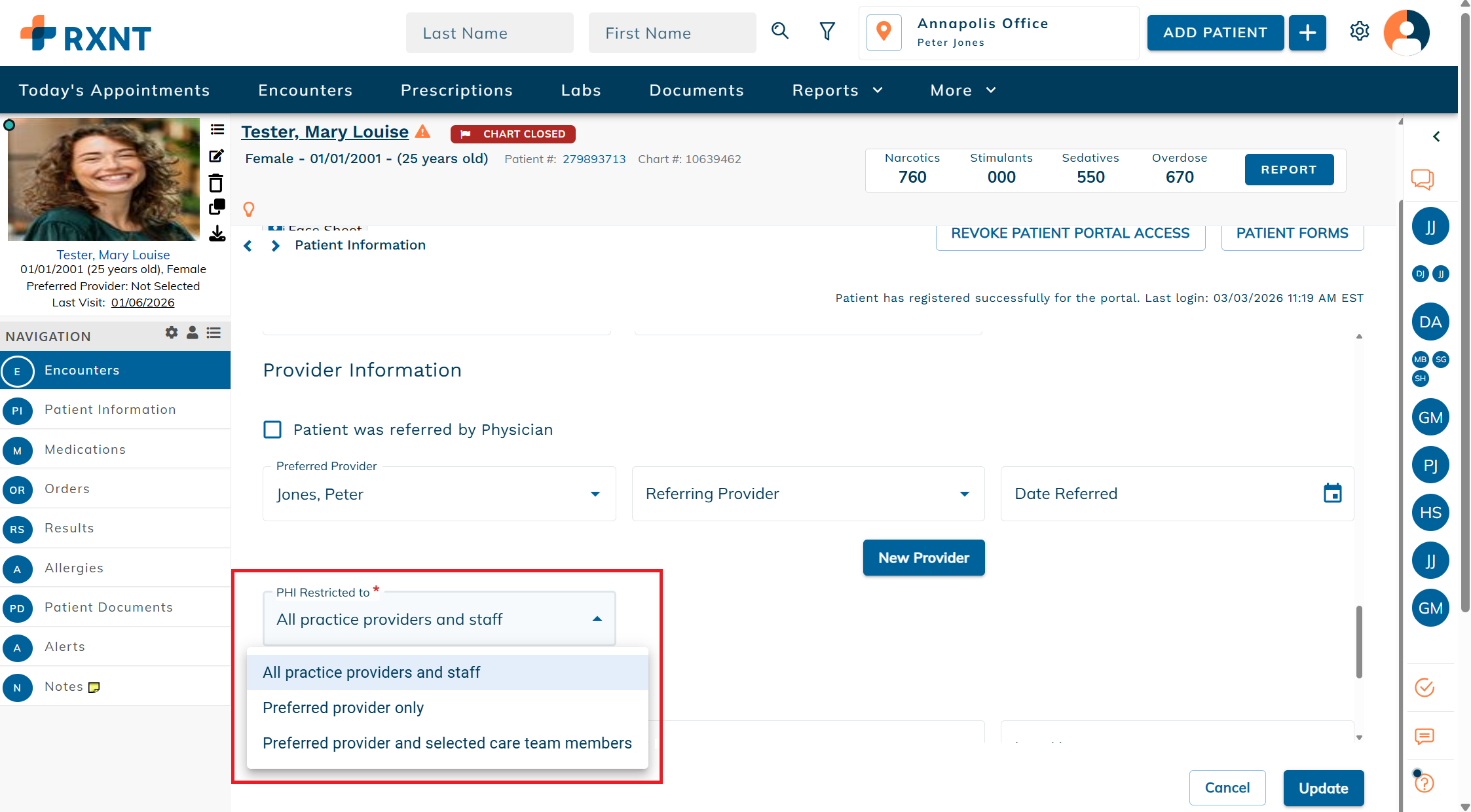Click the patient search magnifier icon
Screen dimensions: 1471x812
[x=779, y=31]
